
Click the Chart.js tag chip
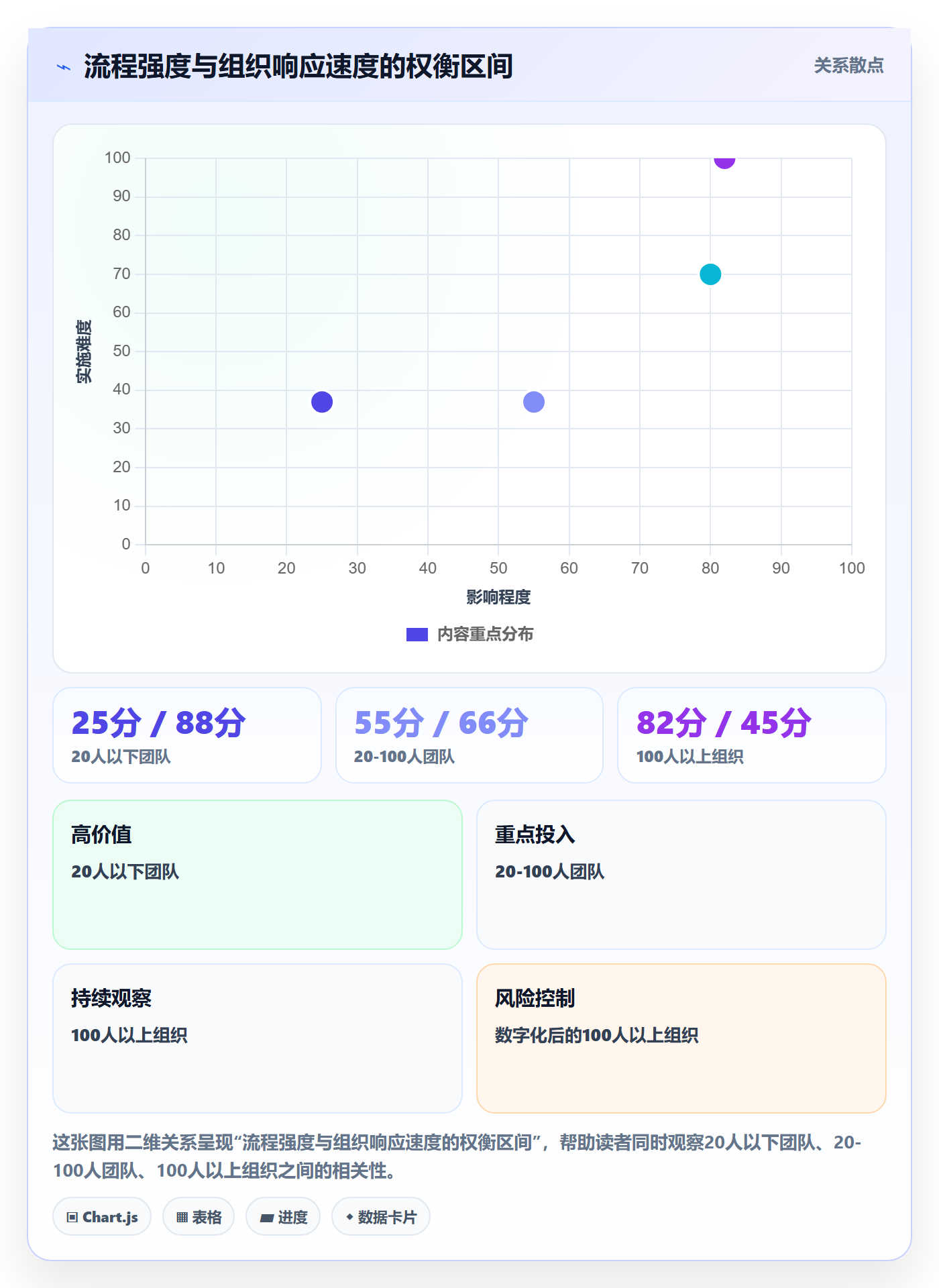(x=102, y=1217)
